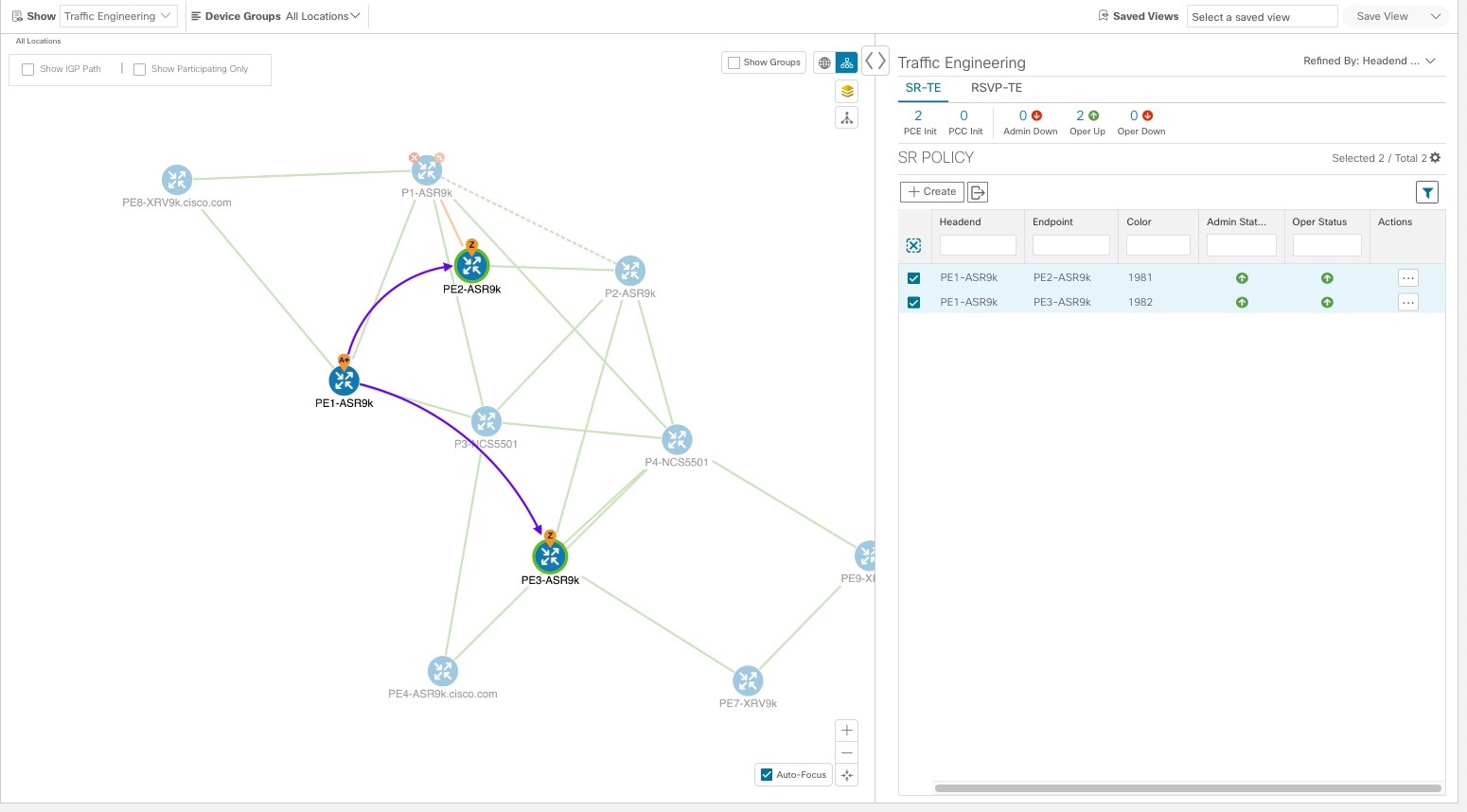This screenshot has height=812, width=1467.
Task: Switch to logical map view icon
Action: click(847, 62)
